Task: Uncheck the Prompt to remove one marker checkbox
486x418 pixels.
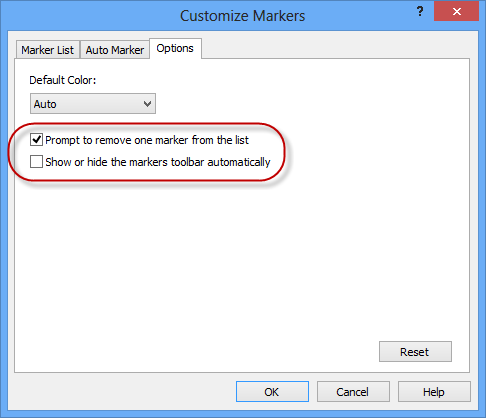Action: click(36, 140)
